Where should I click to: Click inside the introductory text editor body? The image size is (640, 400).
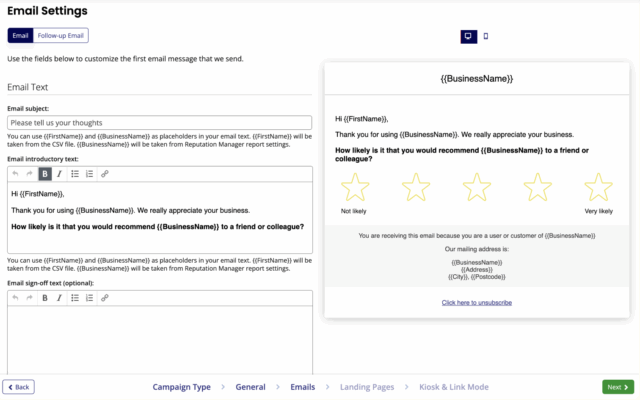[160, 218]
